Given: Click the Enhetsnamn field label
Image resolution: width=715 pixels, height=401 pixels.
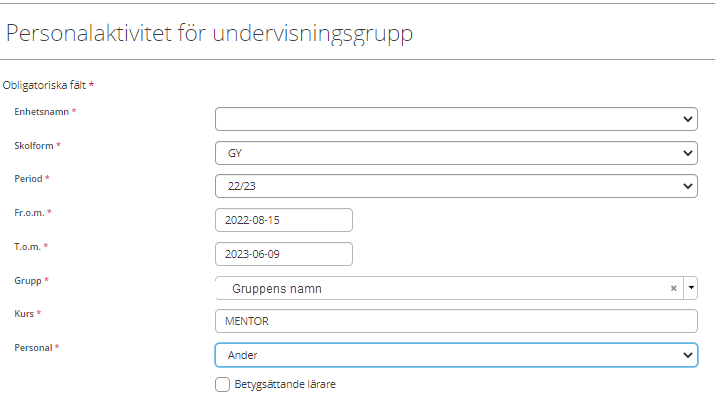Looking at the screenshot, I should pos(41,112).
